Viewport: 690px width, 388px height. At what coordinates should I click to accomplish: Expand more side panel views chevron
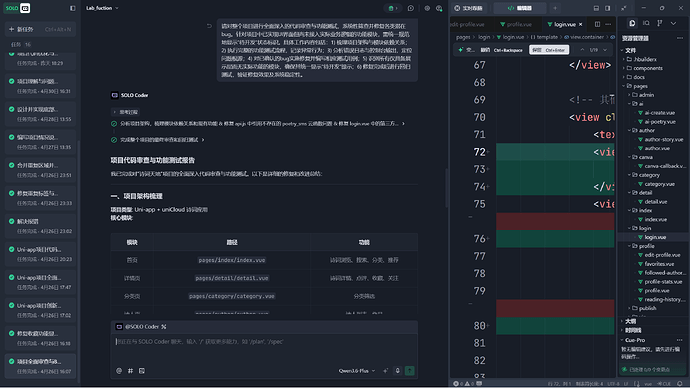point(673,23)
